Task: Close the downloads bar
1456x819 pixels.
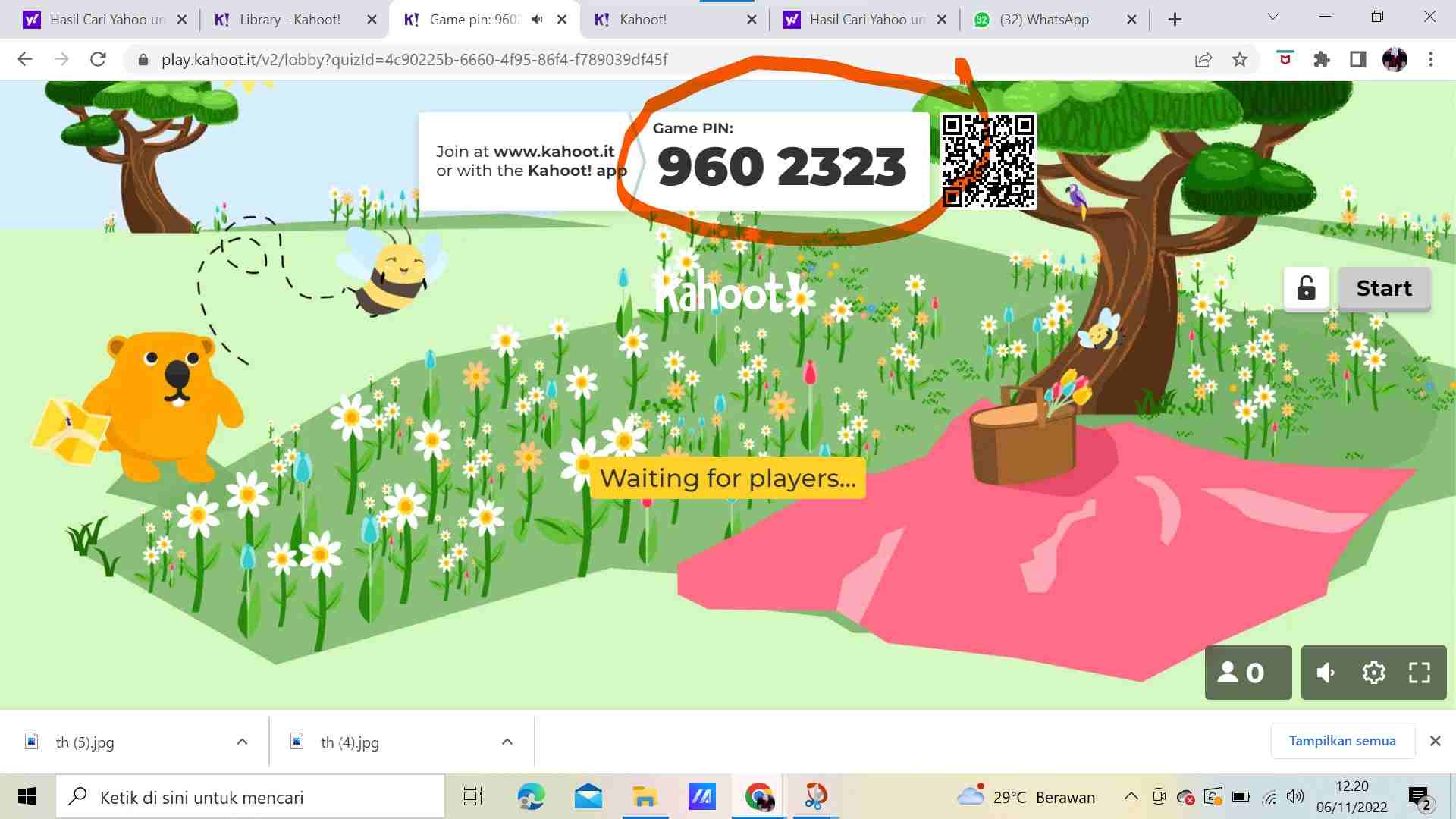Action: tap(1435, 741)
